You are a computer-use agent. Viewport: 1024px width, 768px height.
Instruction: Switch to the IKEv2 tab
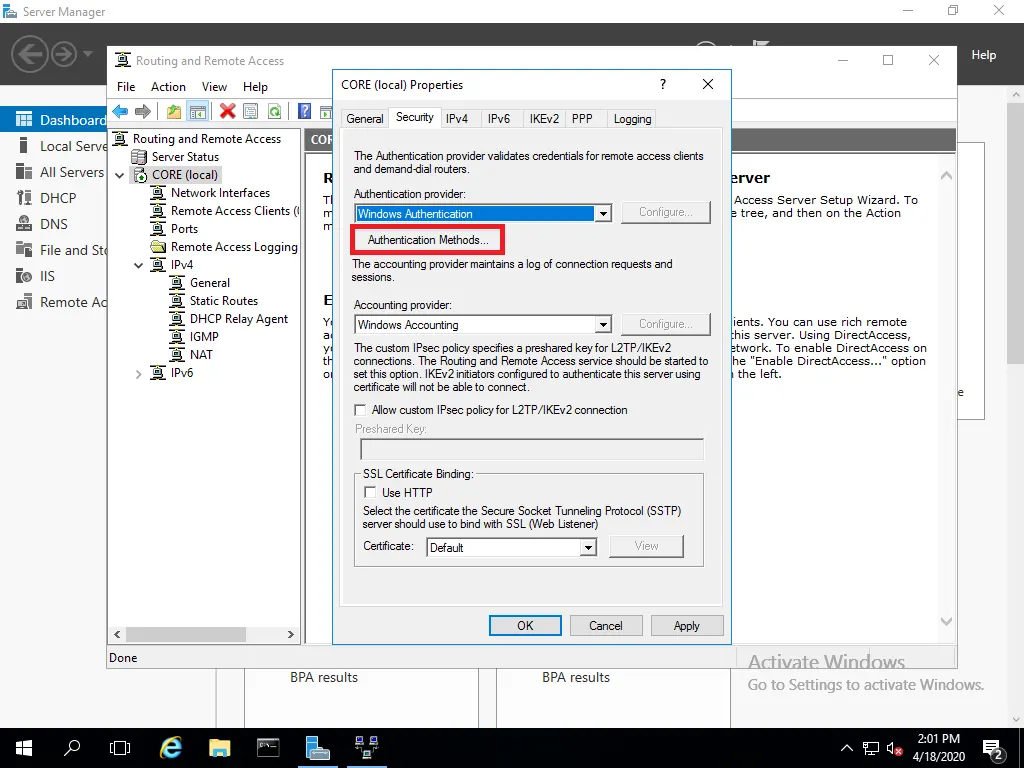pos(544,119)
